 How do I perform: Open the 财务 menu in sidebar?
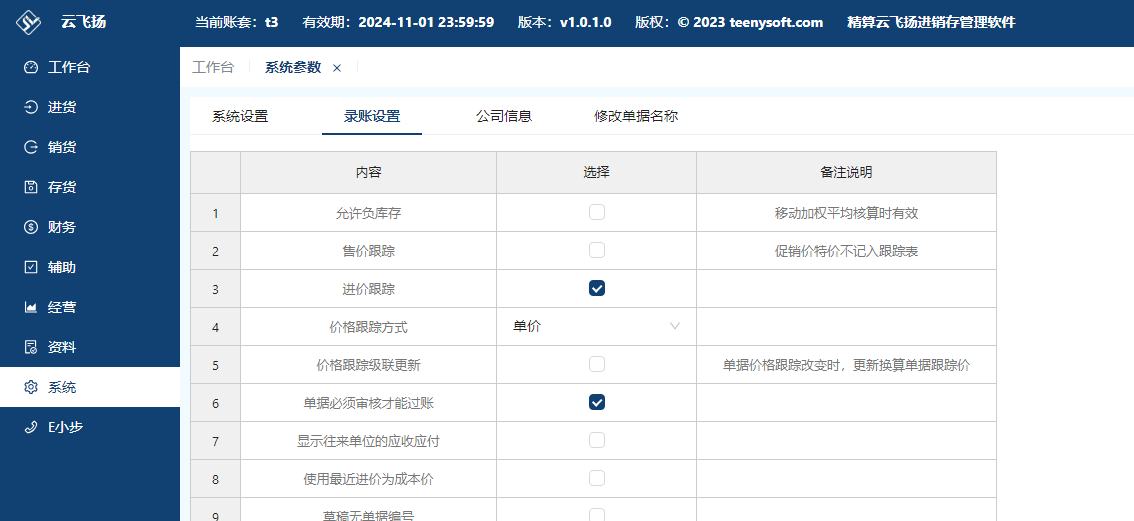[90, 227]
